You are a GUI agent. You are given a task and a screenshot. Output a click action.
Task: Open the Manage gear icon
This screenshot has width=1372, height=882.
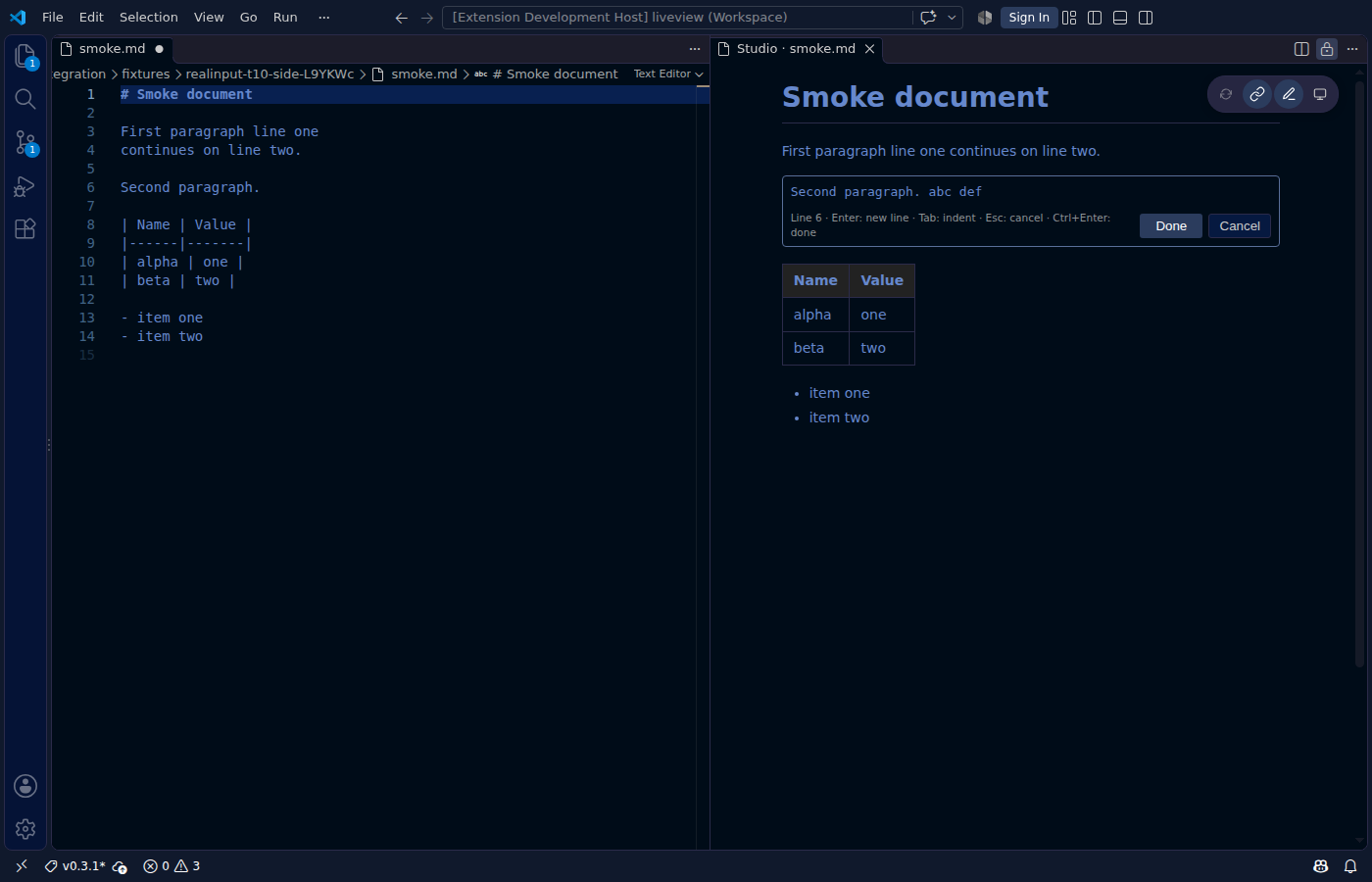pyautogui.click(x=25, y=829)
